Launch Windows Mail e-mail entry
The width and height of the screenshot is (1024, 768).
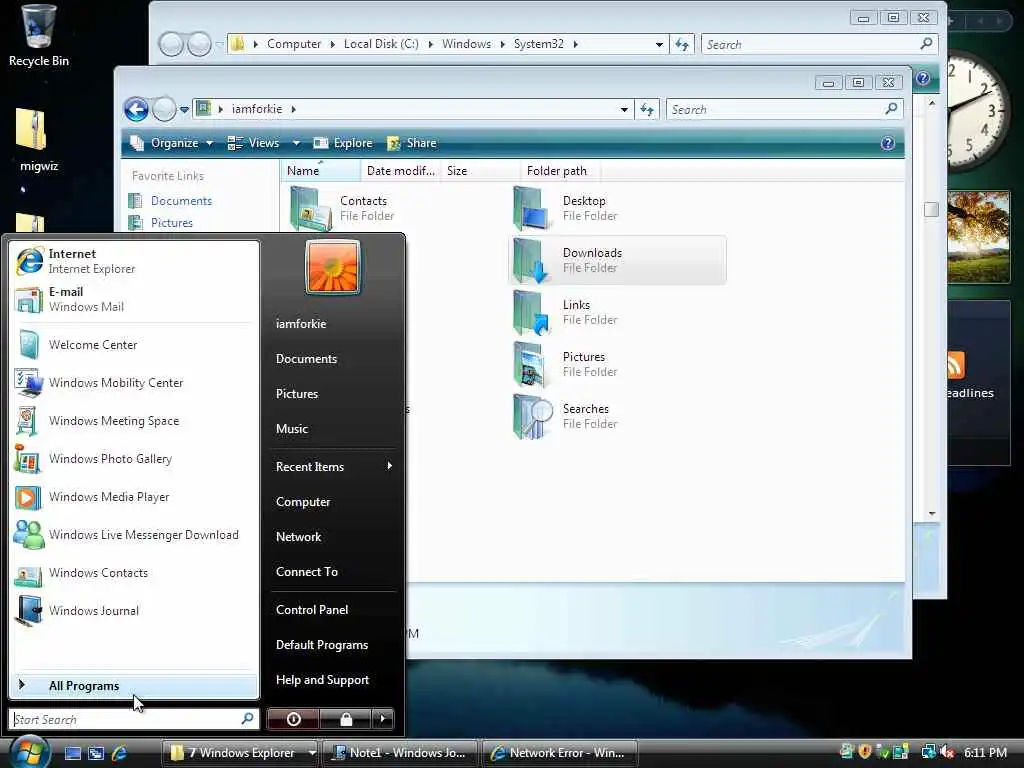coord(134,299)
